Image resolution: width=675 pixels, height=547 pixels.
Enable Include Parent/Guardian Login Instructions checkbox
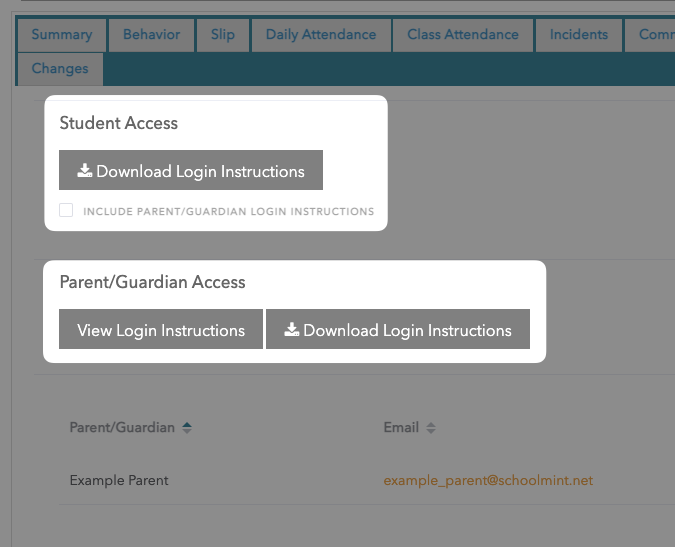(x=66, y=211)
